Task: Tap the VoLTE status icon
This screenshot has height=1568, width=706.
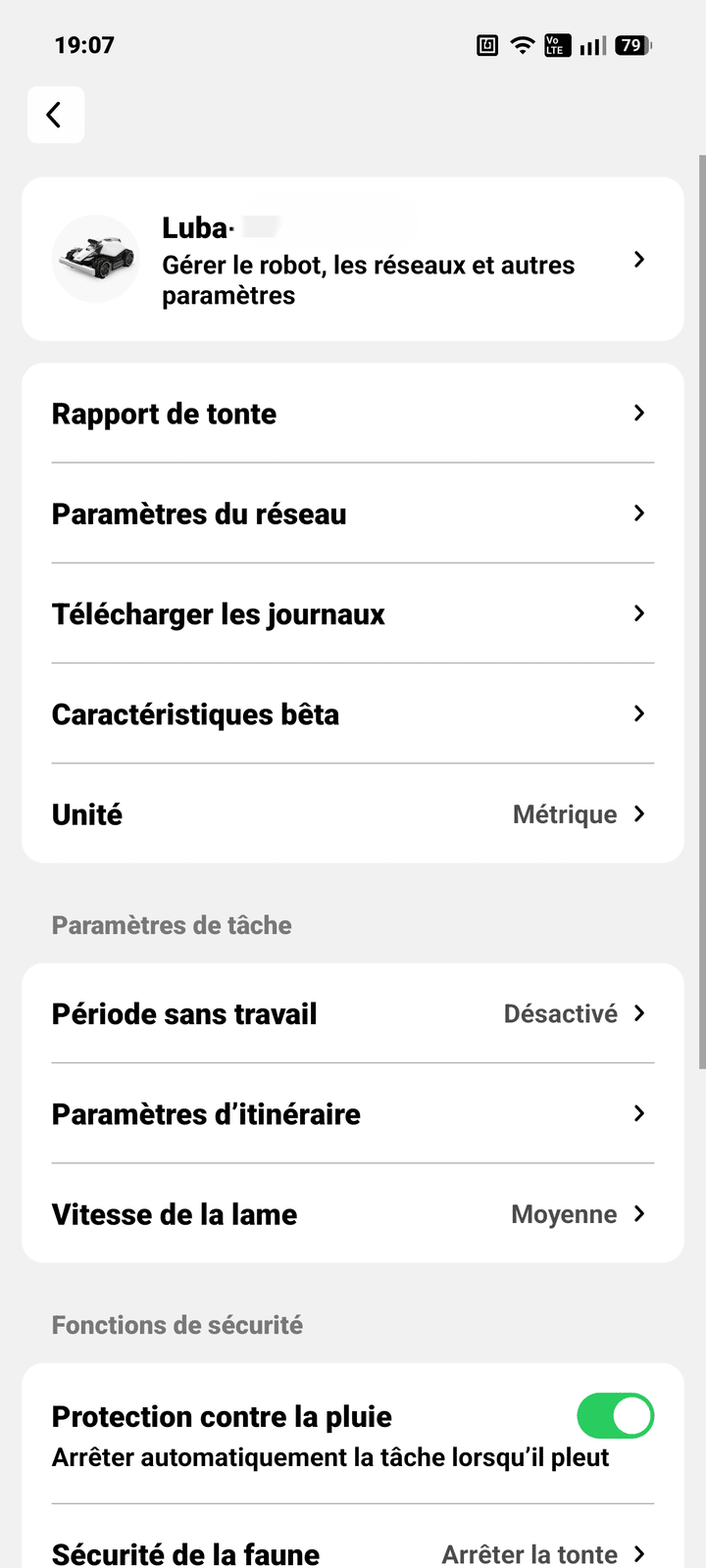Action: point(557,45)
